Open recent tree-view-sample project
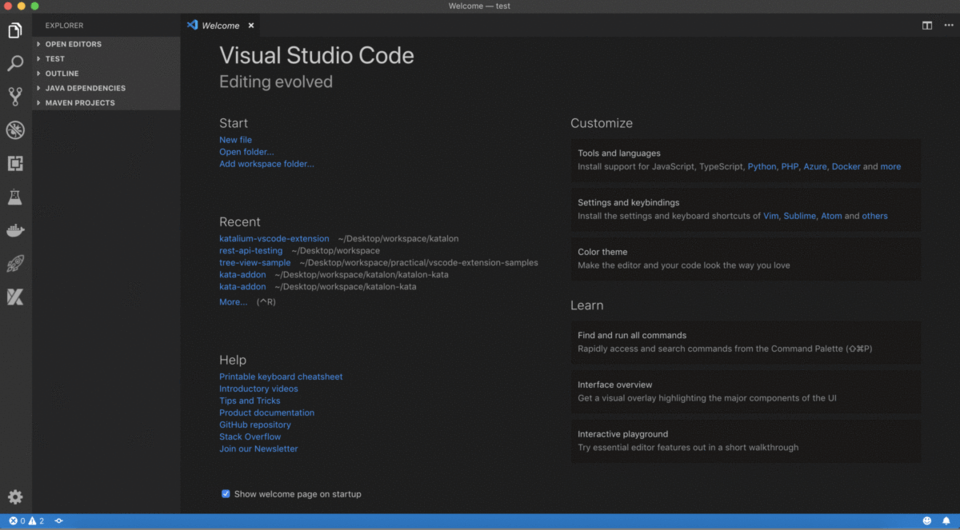960x530 pixels. pos(255,263)
